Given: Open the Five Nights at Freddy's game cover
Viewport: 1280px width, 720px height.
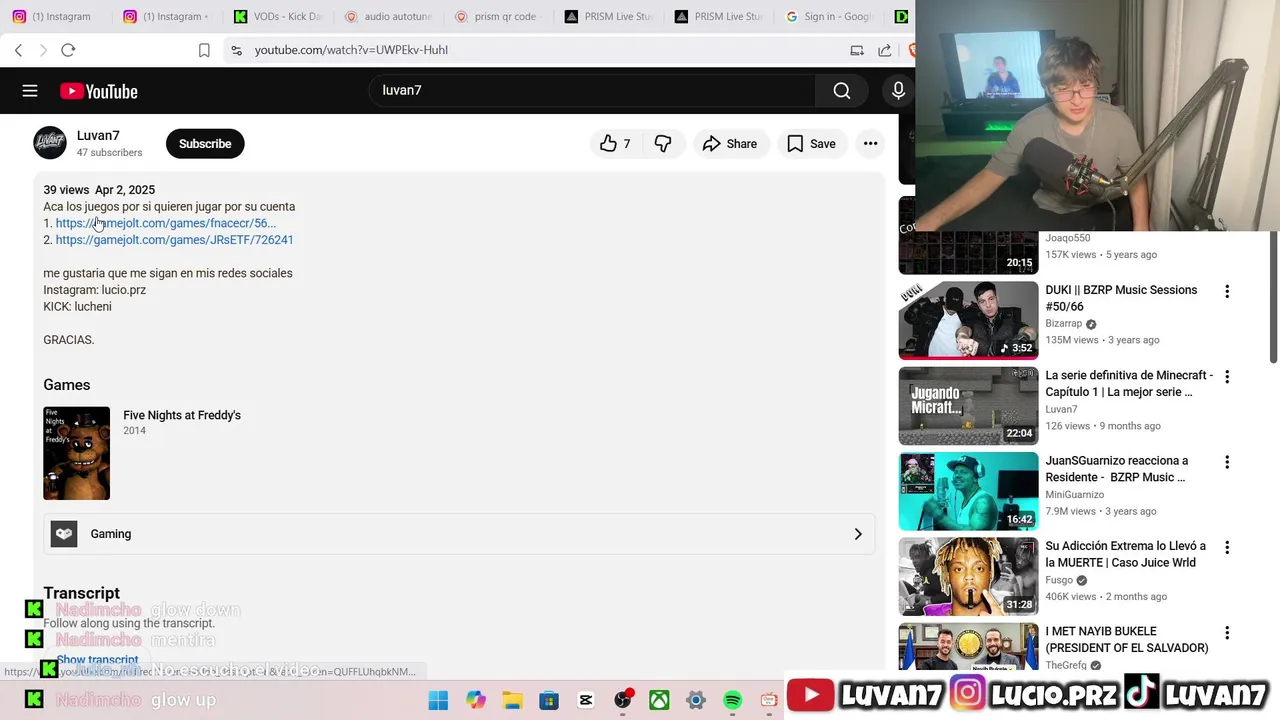Looking at the screenshot, I should [x=76, y=453].
